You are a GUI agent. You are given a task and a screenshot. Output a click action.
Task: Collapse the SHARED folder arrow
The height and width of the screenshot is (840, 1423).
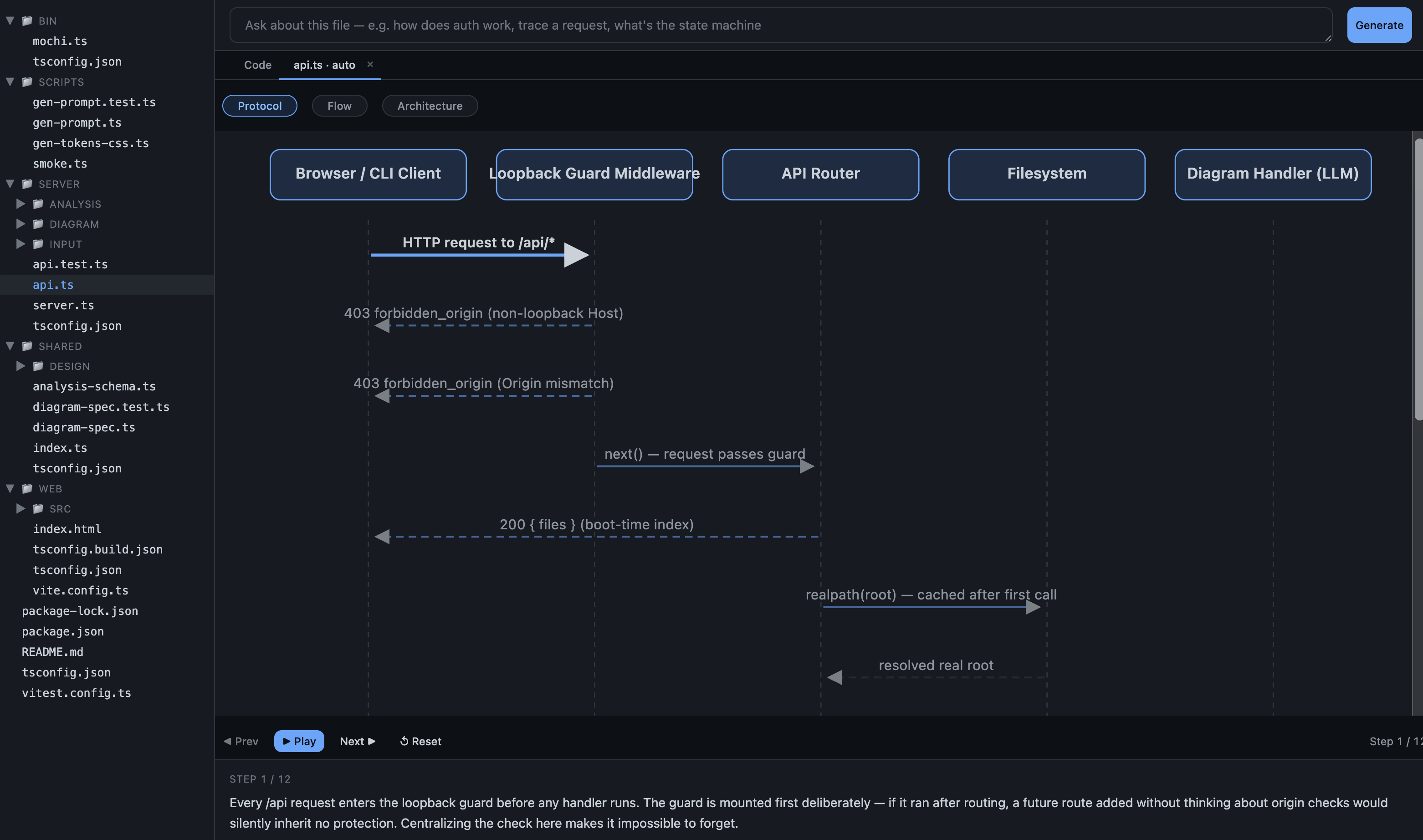(10, 345)
